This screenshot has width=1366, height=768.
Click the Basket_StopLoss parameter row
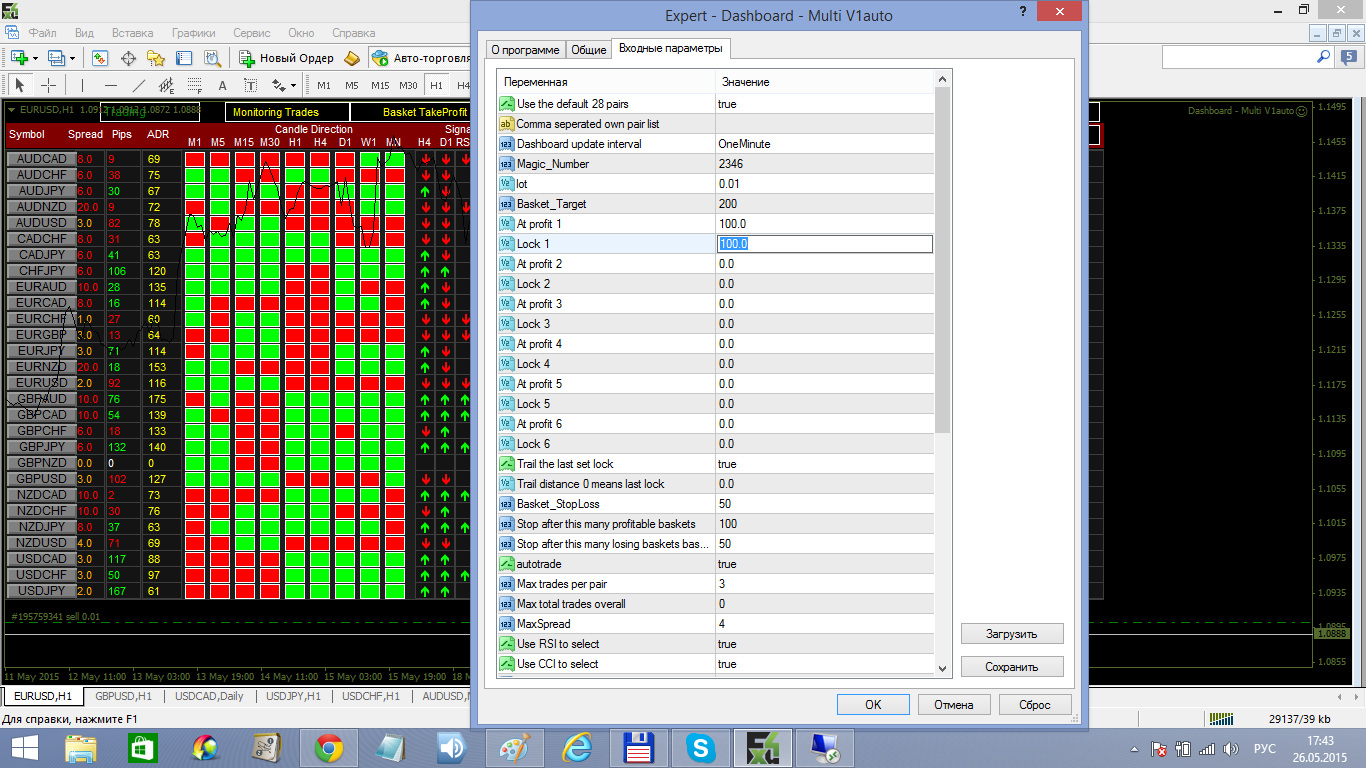[x=716, y=504]
